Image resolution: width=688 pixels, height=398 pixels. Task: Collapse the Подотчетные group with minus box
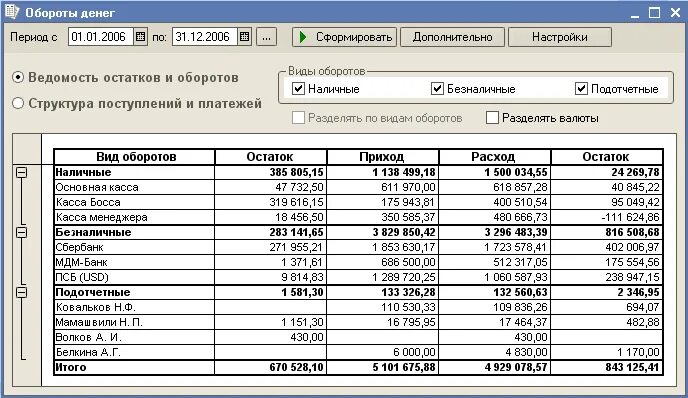22,292
